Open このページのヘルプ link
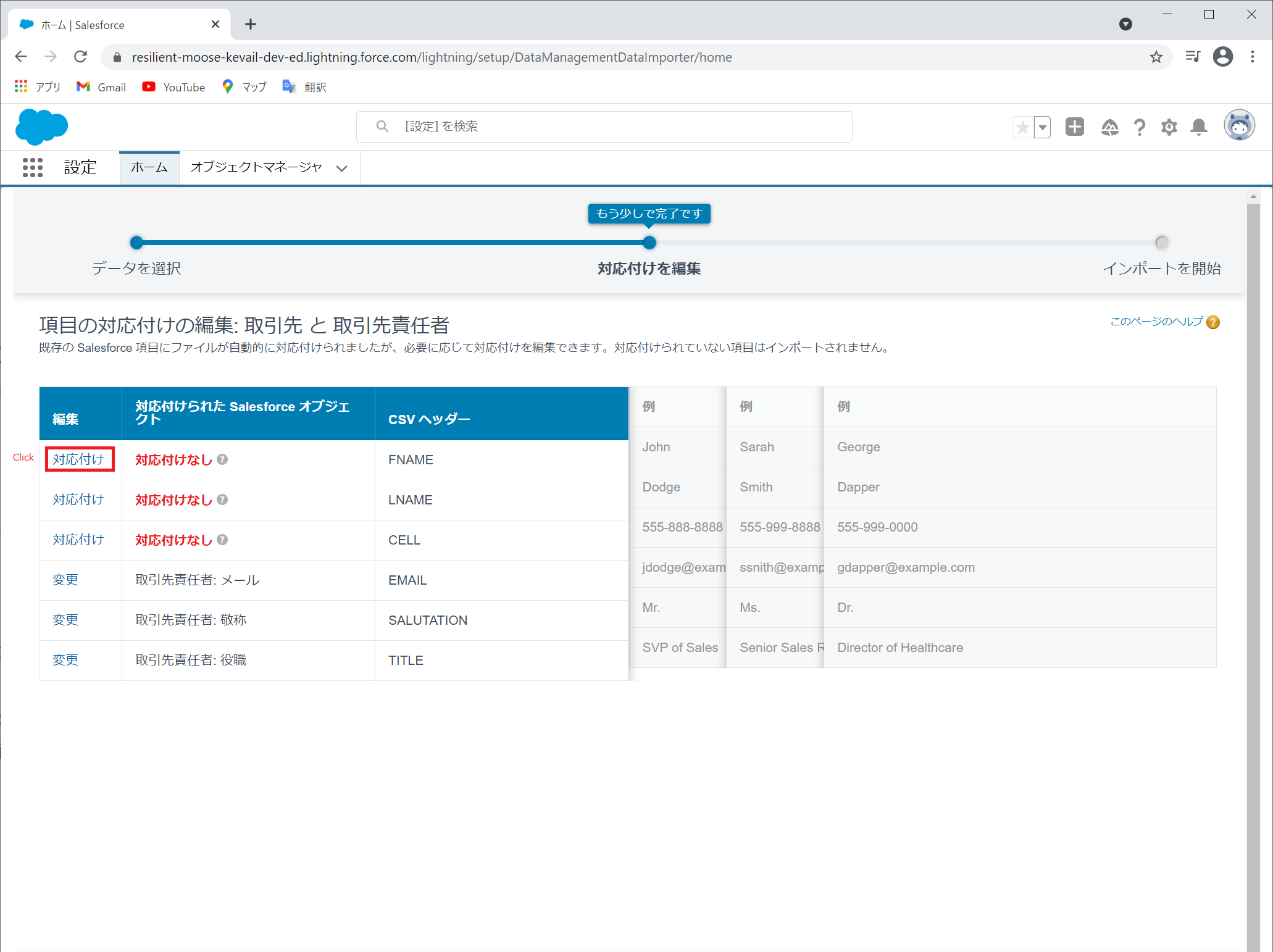This screenshot has width=1273, height=952. pyautogui.click(x=1156, y=322)
